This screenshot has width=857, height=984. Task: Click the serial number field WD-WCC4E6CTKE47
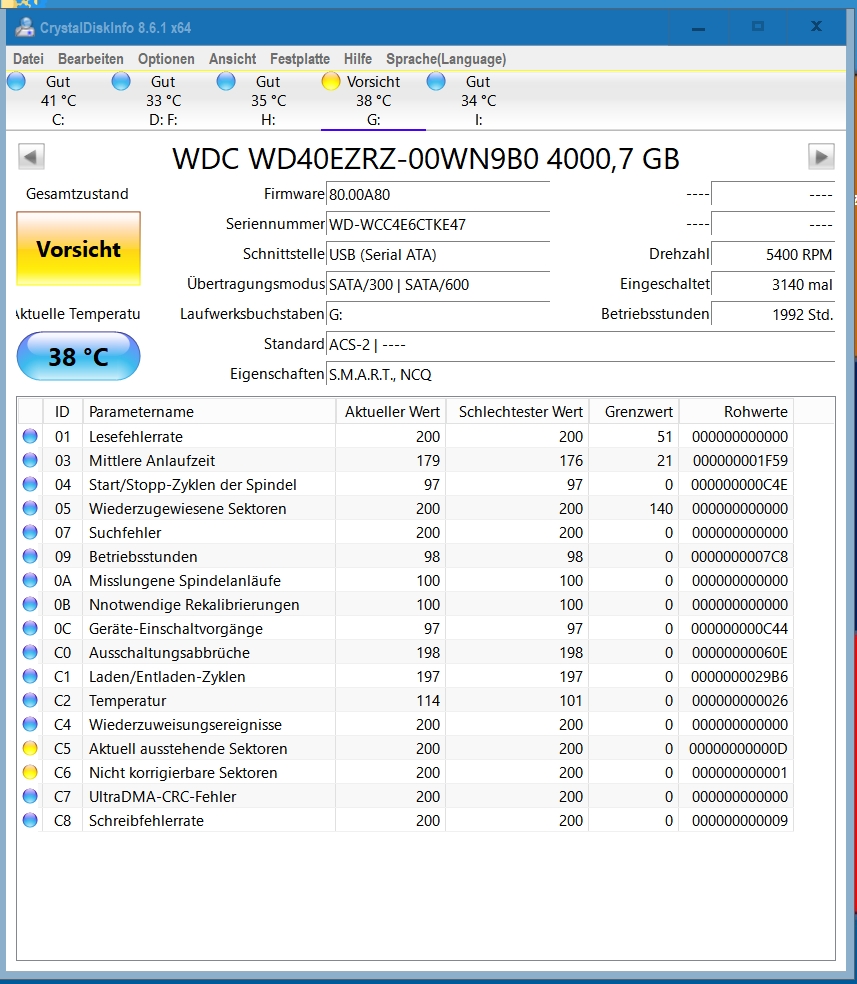pyautogui.click(x=438, y=225)
